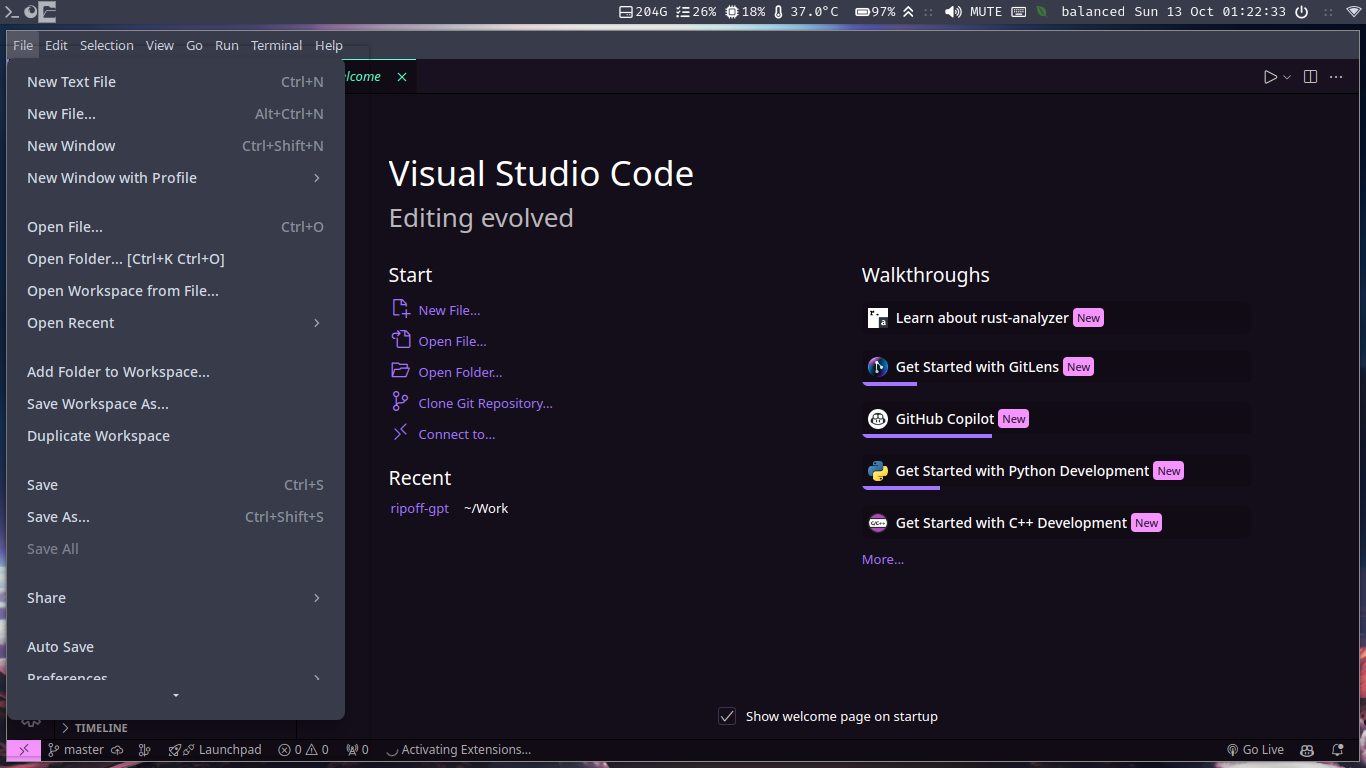Open the Selection menu
Viewport: 1366px width, 768px height.
(x=107, y=45)
